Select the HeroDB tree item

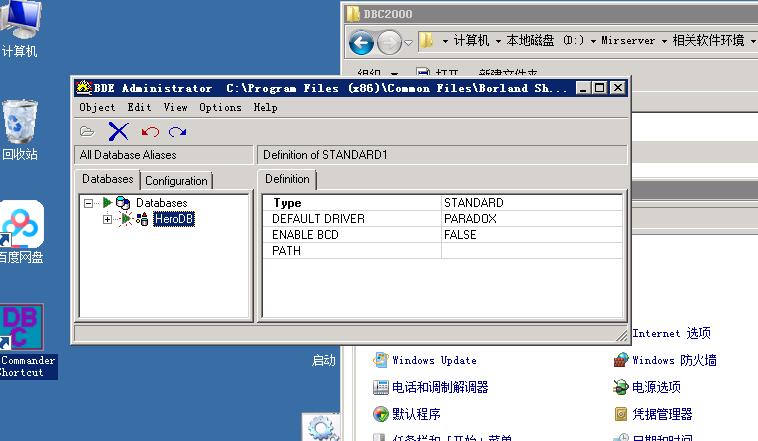click(173, 219)
